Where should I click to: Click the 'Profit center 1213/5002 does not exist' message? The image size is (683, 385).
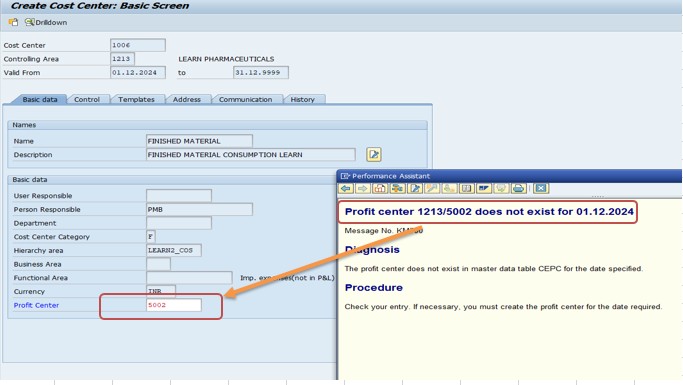click(489, 212)
